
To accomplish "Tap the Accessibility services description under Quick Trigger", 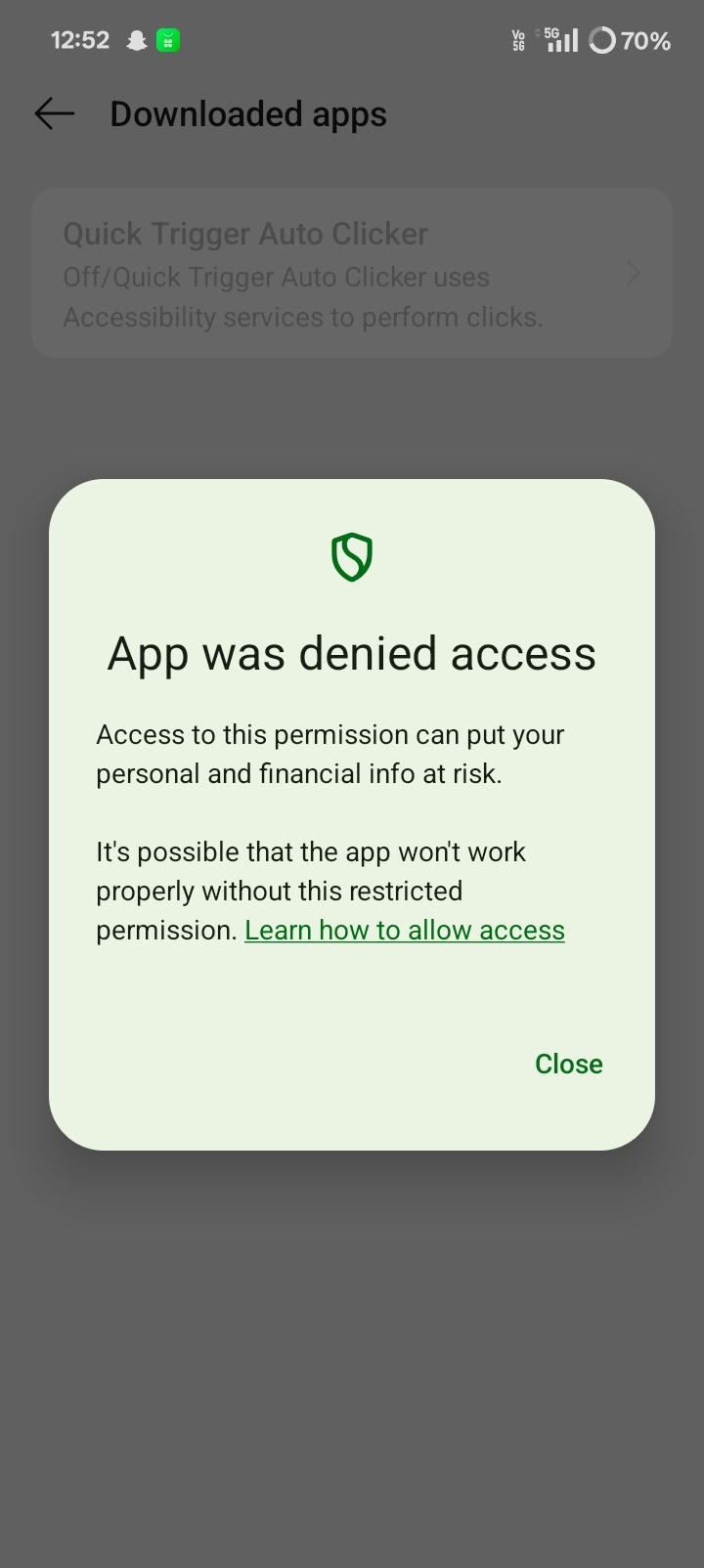I will point(303,297).
